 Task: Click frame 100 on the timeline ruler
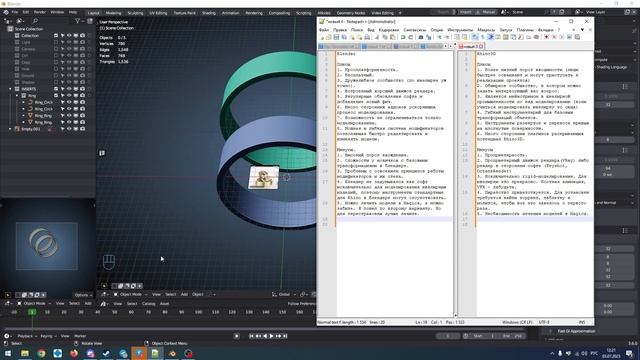[x=198, y=312]
